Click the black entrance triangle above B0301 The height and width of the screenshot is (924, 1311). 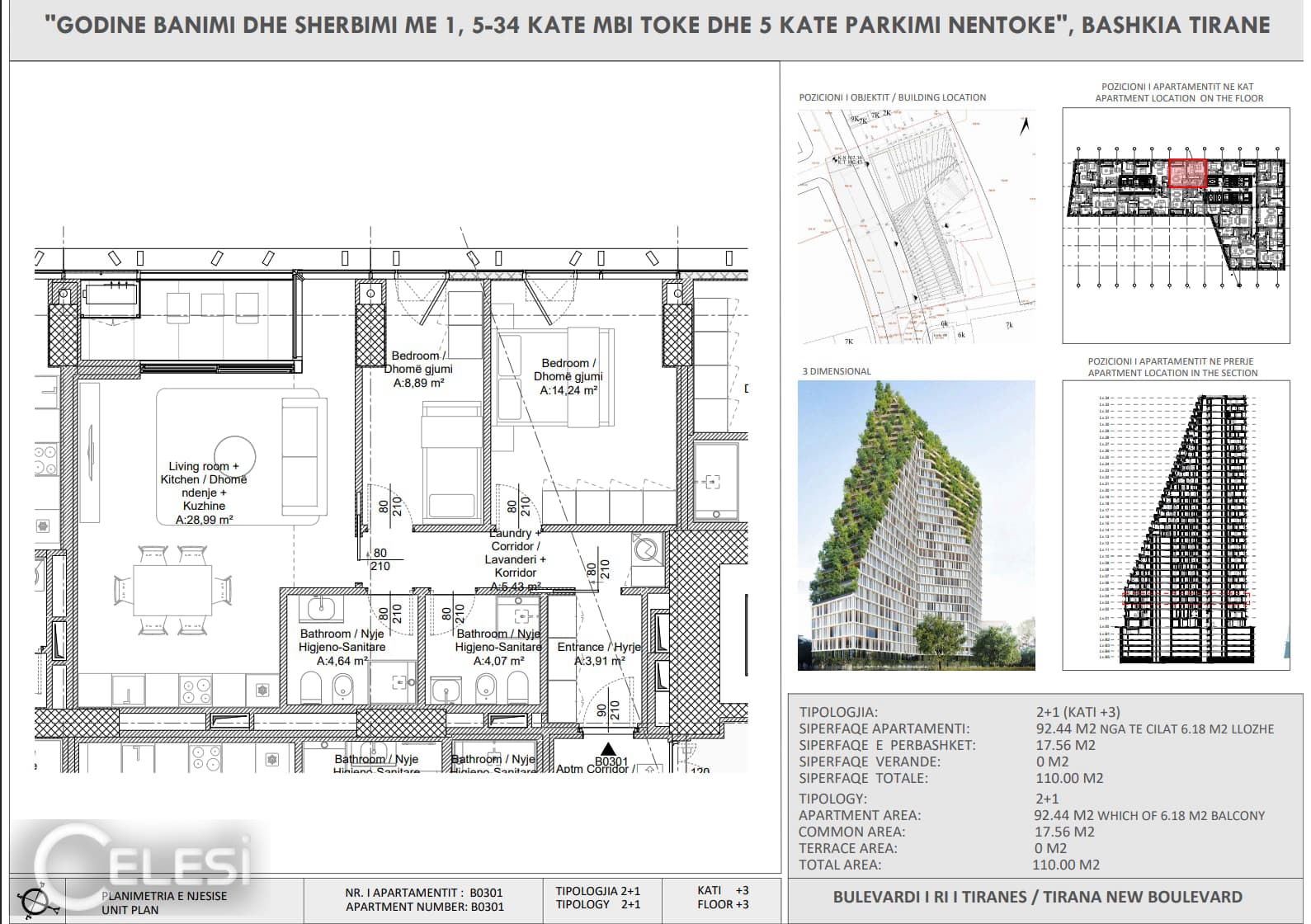[x=609, y=749]
